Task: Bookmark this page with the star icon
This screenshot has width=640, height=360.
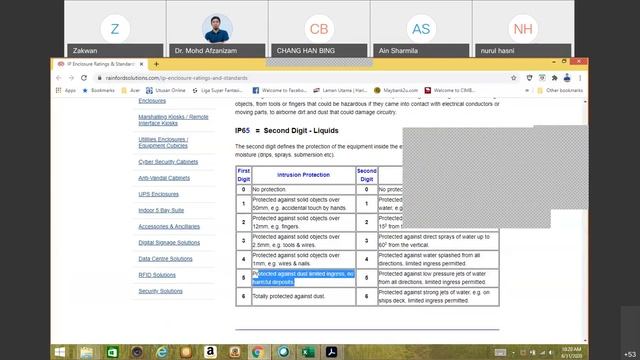Action: [513, 78]
